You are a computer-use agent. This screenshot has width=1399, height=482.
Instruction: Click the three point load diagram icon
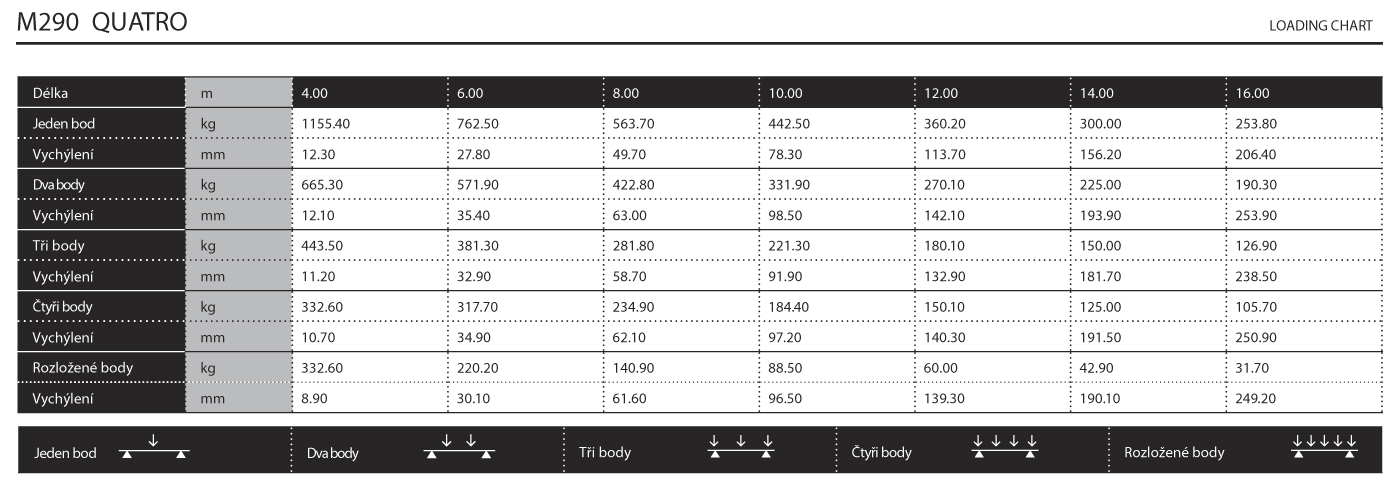click(741, 449)
